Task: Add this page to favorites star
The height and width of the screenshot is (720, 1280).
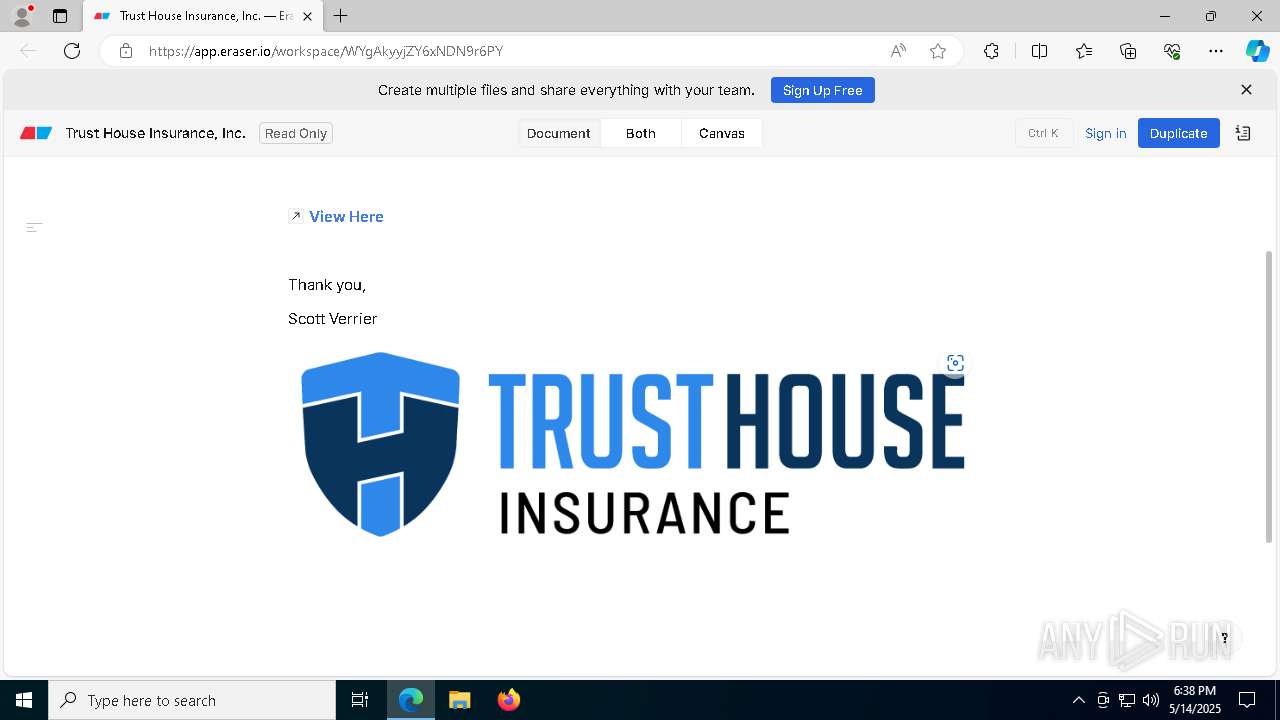Action: coord(938,51)
